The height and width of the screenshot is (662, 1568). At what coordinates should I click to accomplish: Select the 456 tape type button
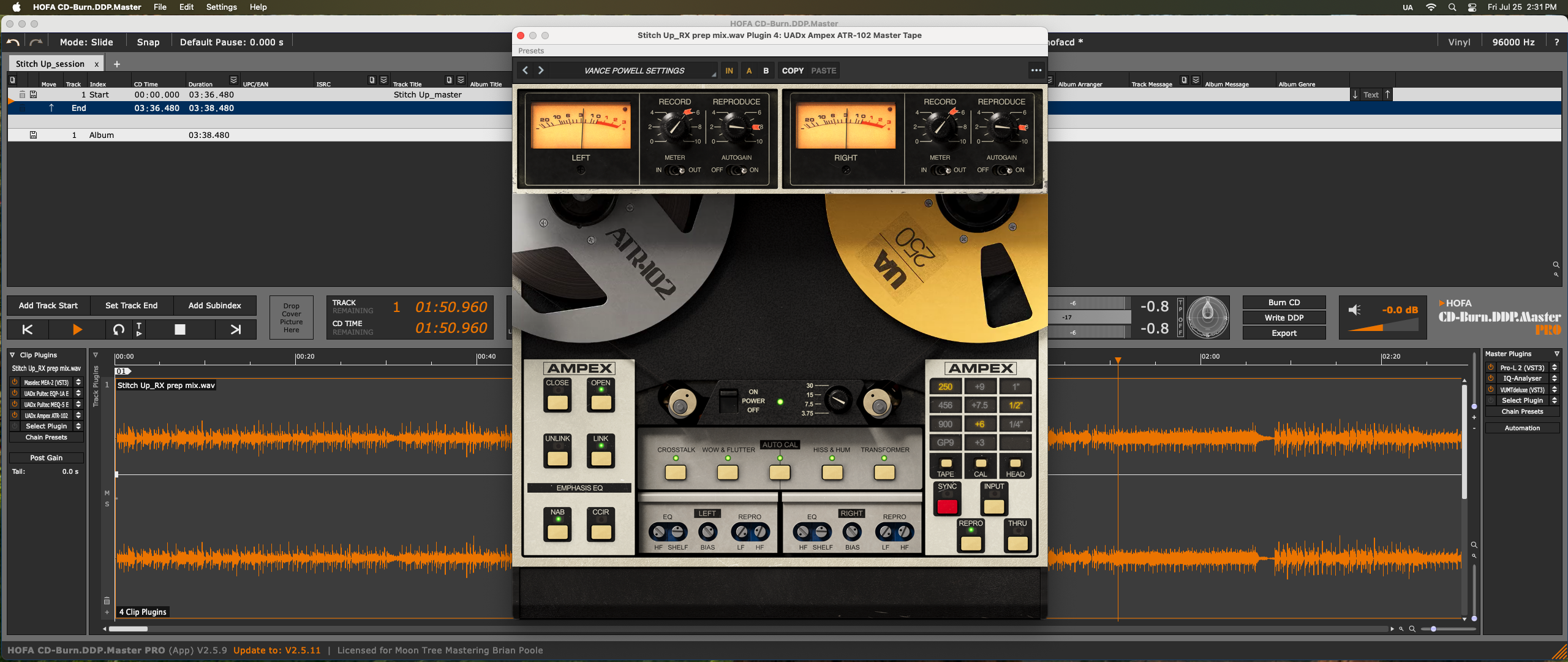point(945,405)
